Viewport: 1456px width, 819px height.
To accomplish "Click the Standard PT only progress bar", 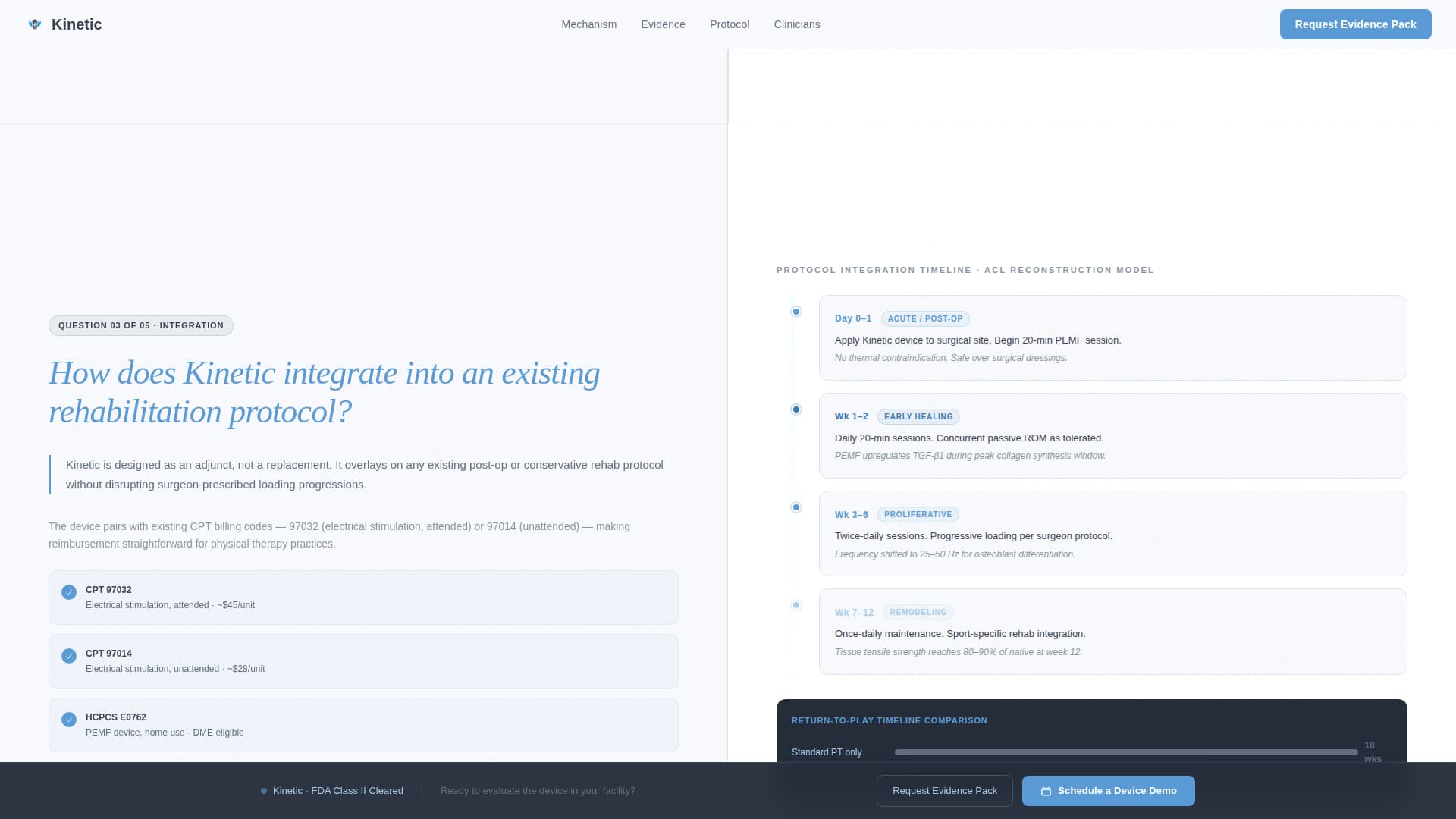I will click(x=1126, y=752).
